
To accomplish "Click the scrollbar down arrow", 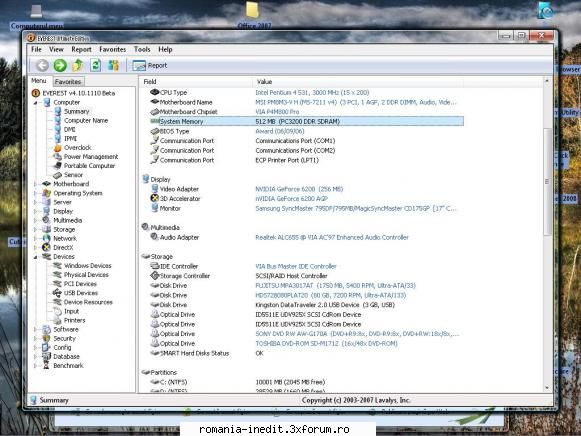I will point(547,388).
